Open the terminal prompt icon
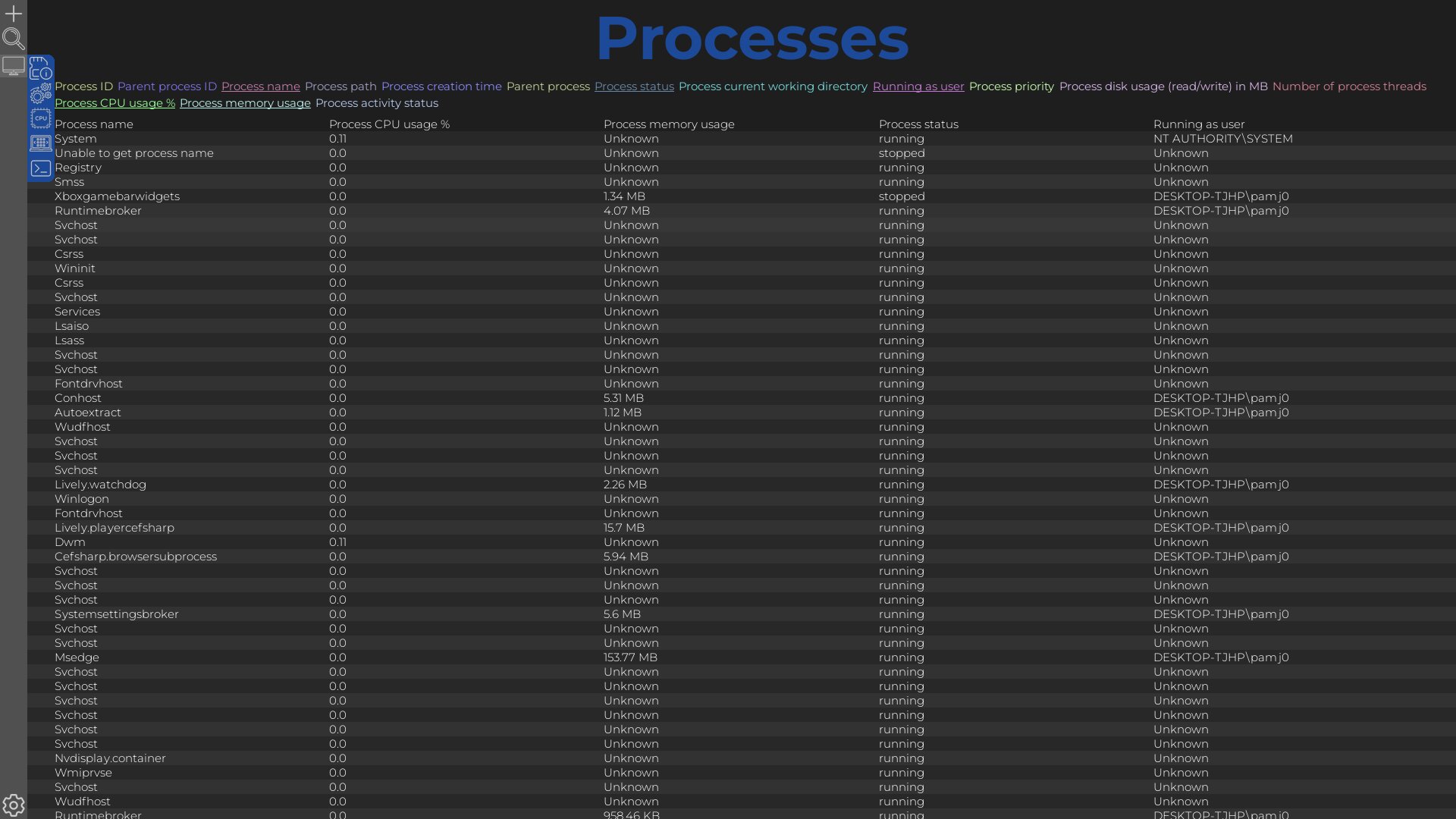 pos(41,168)
